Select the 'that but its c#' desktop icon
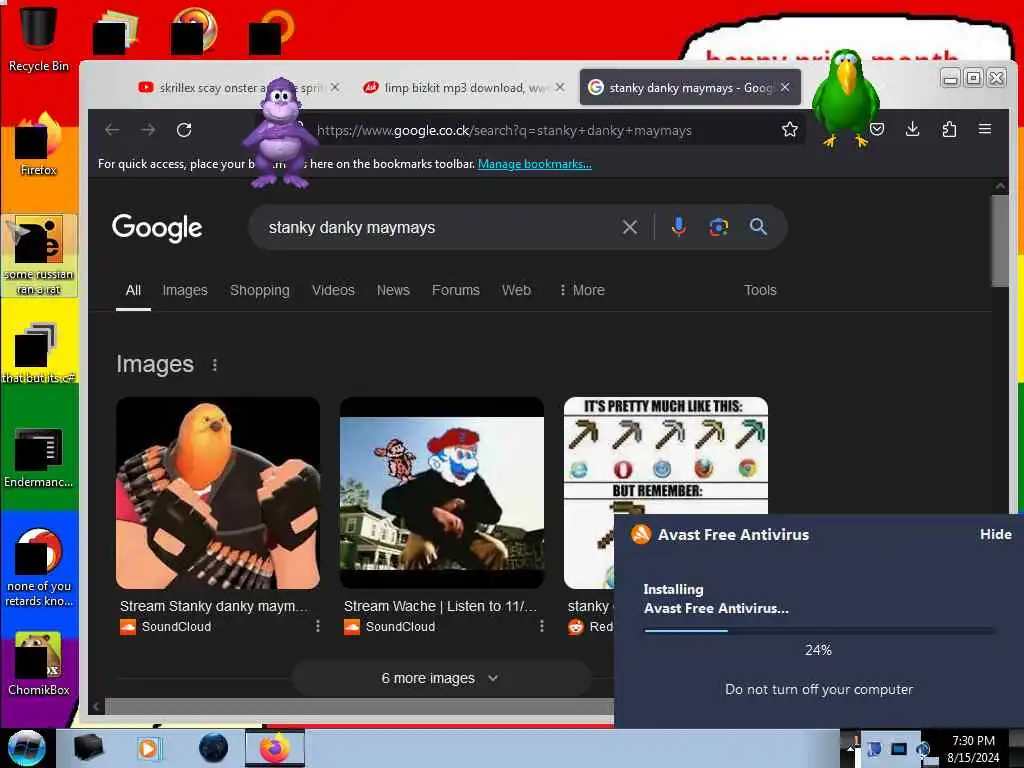Screen dimensions: 1024x768 coord(38,353)
